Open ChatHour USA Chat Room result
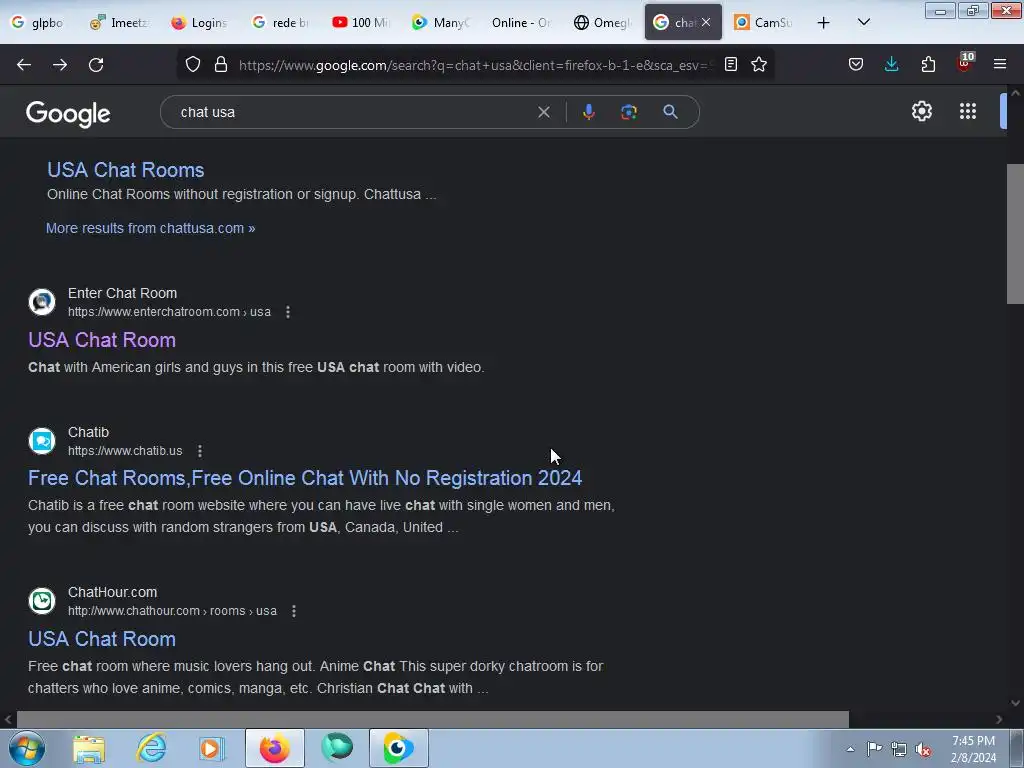The image size is (1024, 768). tap(102, 639)
